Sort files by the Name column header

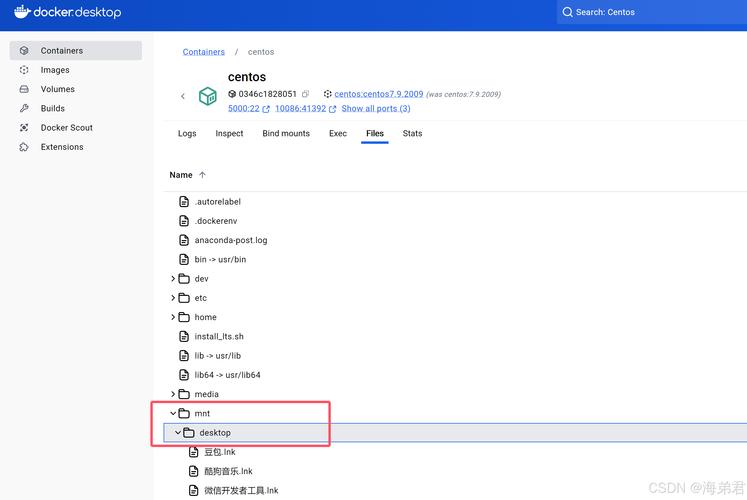point(181,175)
